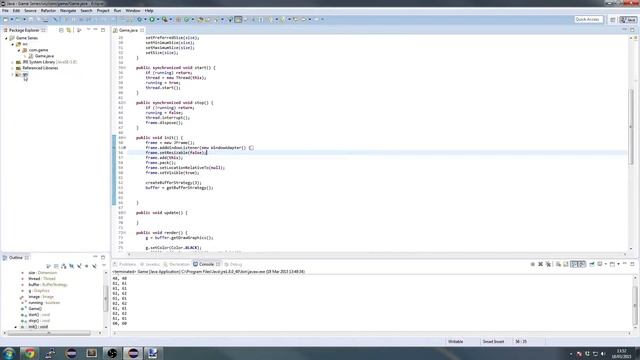Image resolution: width=640 pixels, height=360 pixels.
Task: Toggle Show Console on standard error change
Action: click(x=582, y=264)
